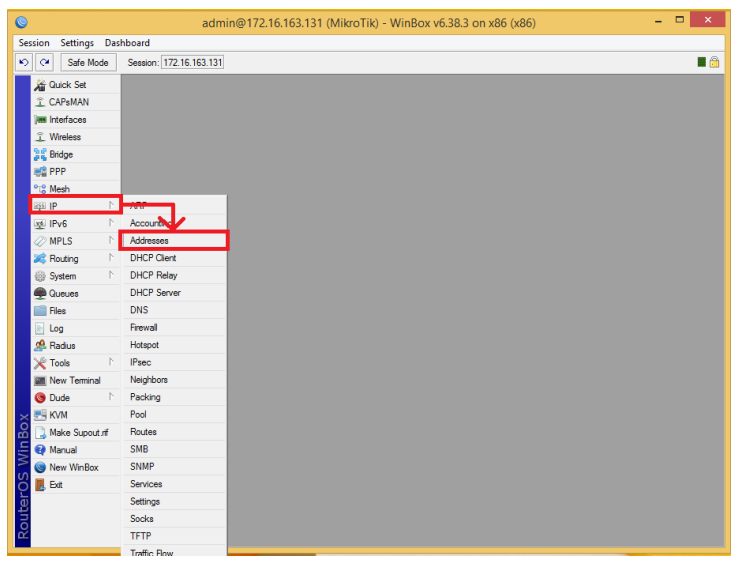Open KVM icon in sidebar

(40, 415)
